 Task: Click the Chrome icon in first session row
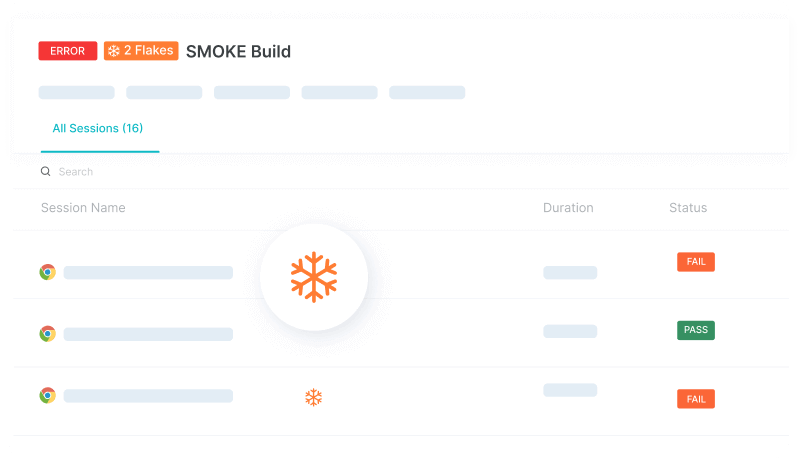[47, 272]
